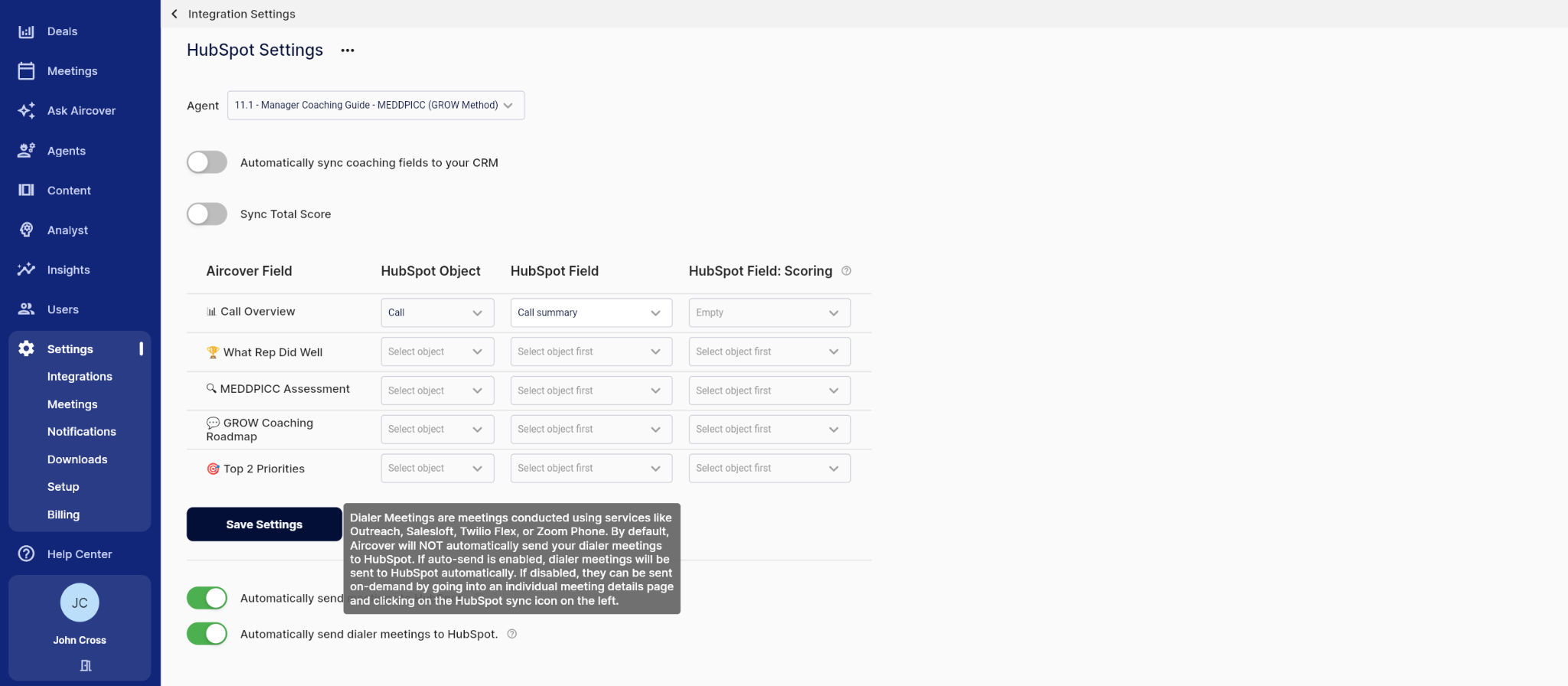Click the HubSpot Settings heading
Viewport: 1568px width, 686px height.
point(255,50)
